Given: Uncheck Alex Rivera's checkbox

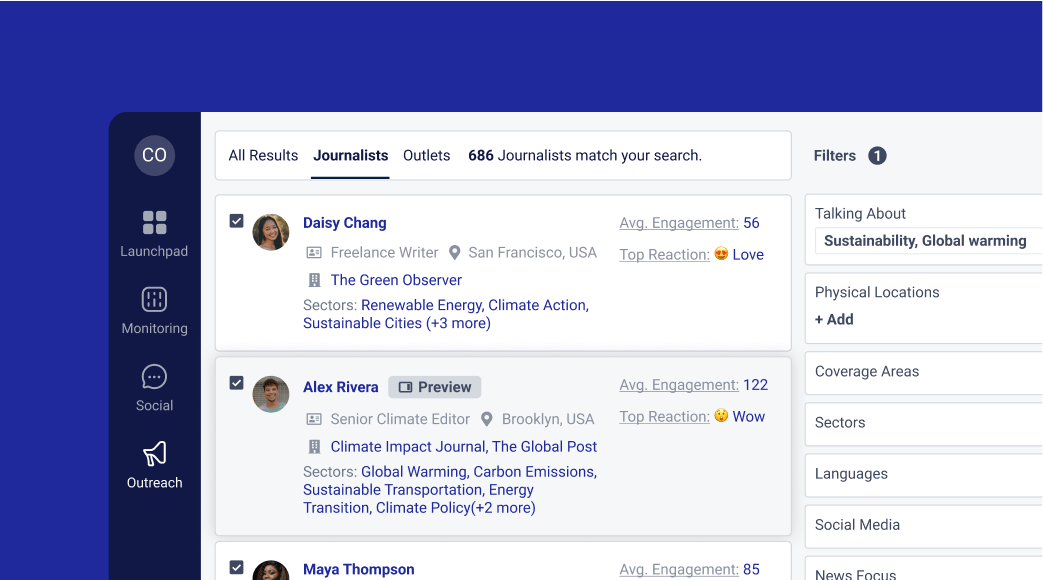Looking at the screenshot, I should pos(237,383).
